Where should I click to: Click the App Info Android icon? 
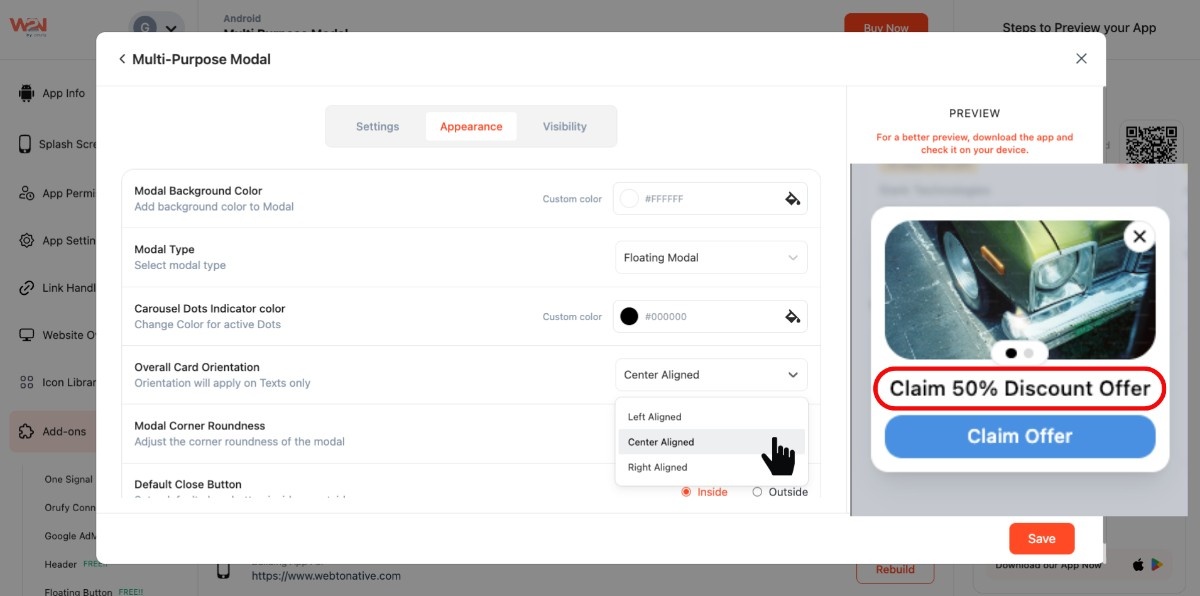click(x=26, y=94)
